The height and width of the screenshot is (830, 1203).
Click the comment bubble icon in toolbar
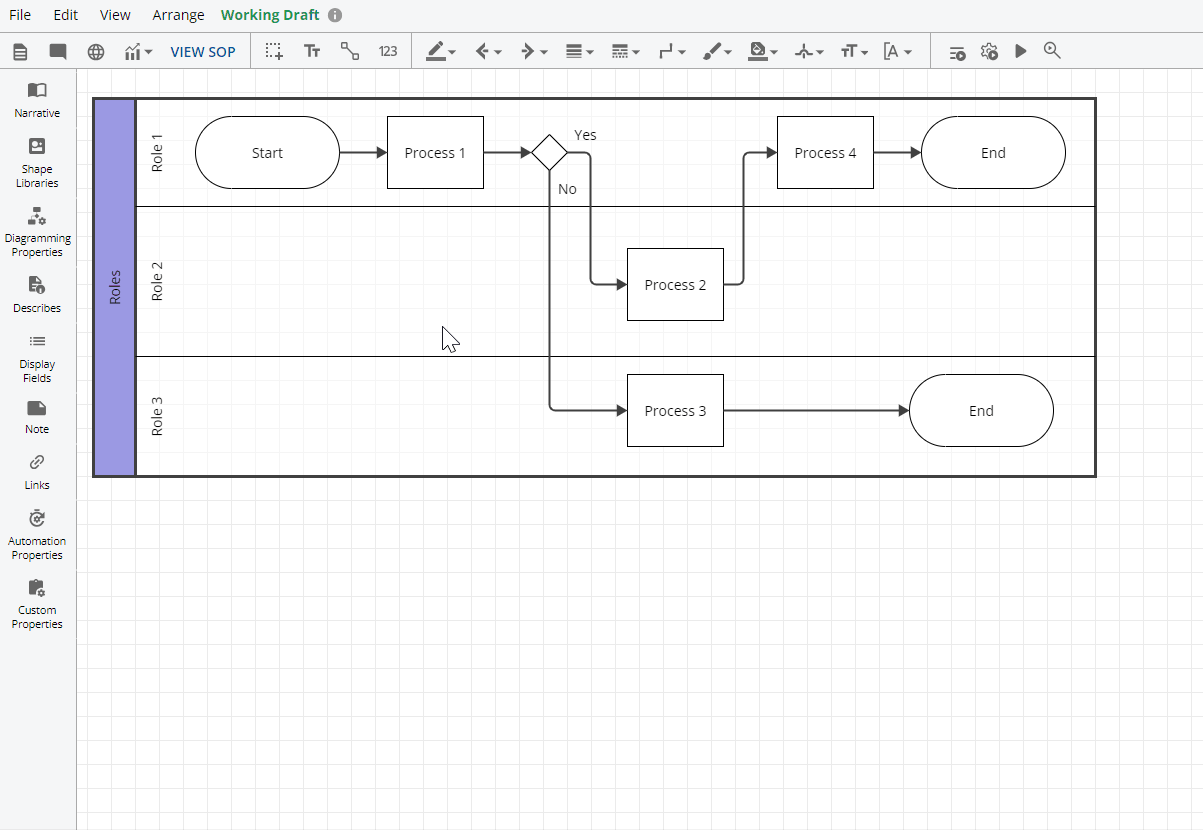tap(58, 52)
